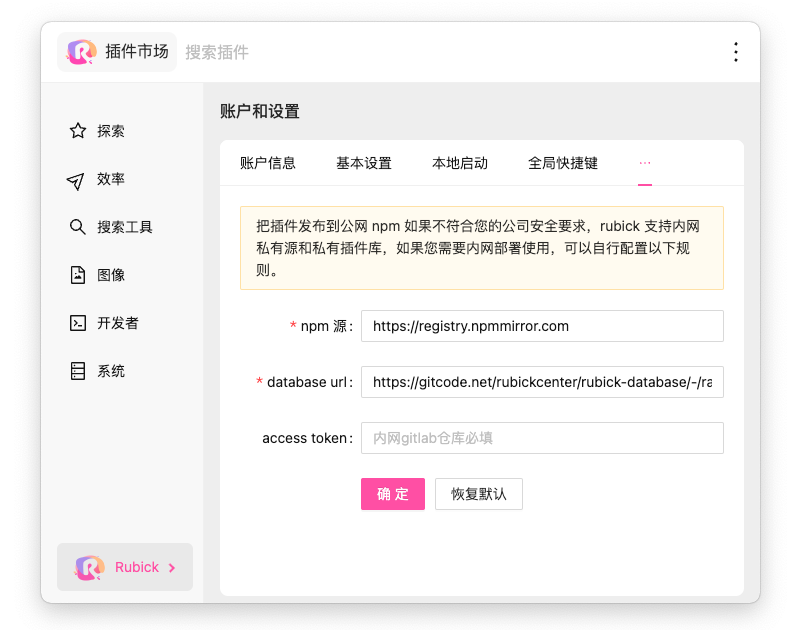Click the Rubick logo in the header
The height and width of the screenshot is (630, 799).
tap(82, 52)
